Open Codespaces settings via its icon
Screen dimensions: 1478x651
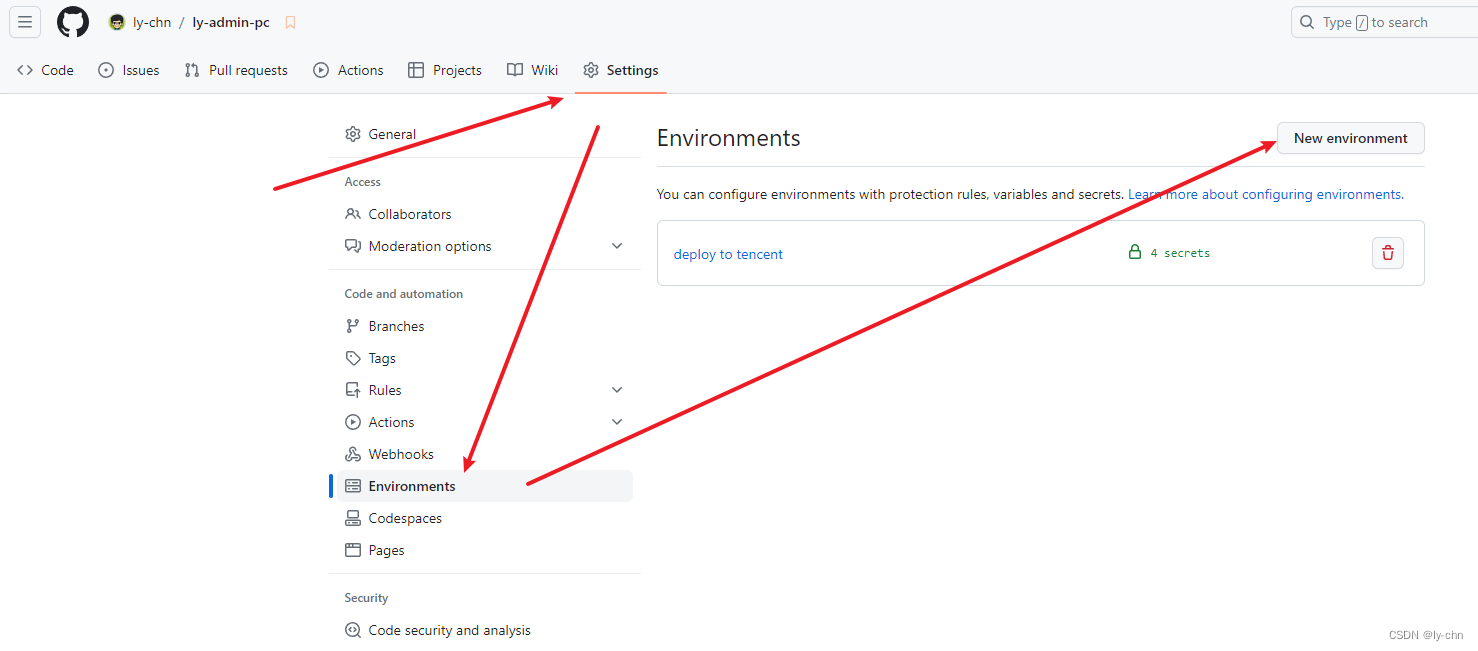tap(352, 517)
